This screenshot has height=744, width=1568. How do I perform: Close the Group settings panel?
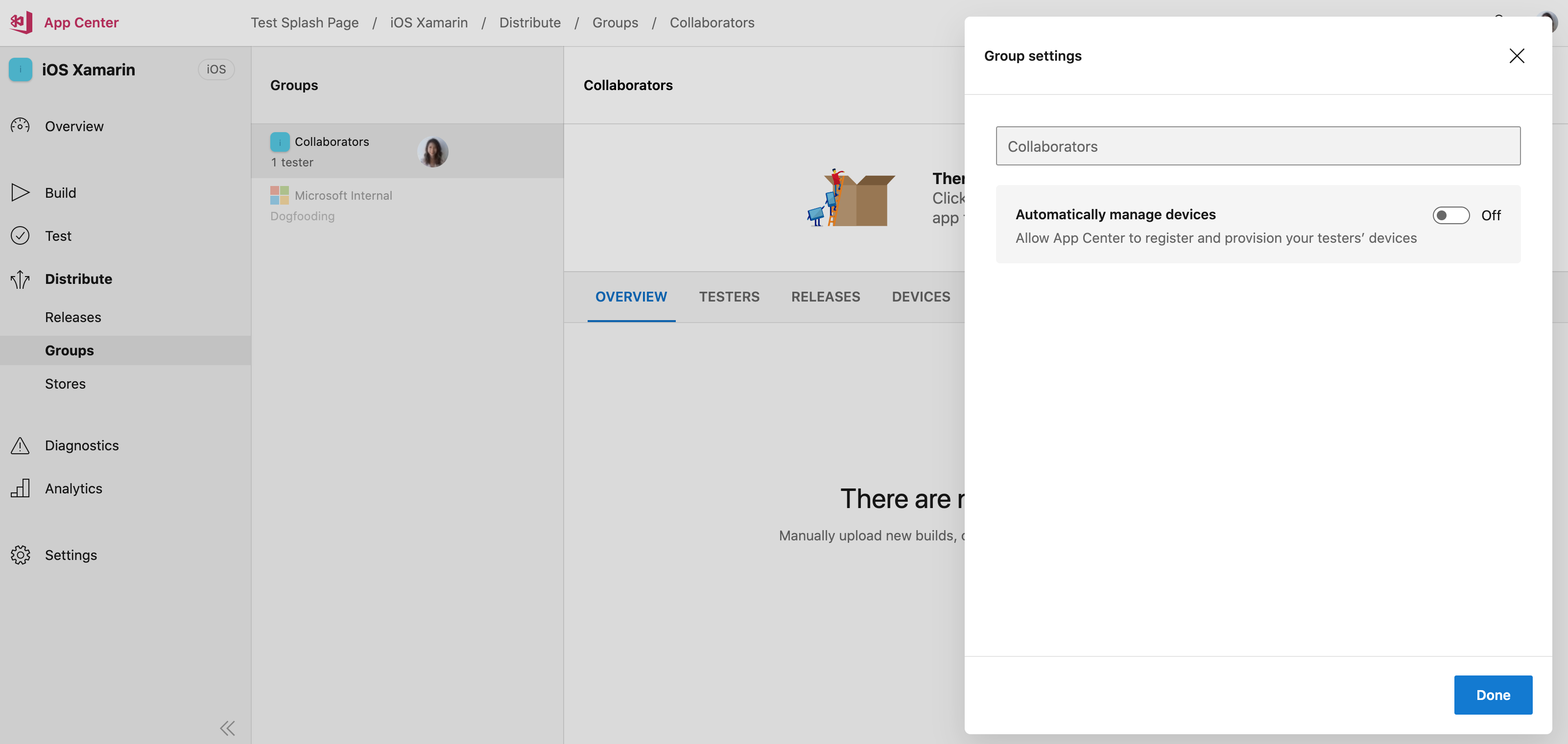pos(1517,55)
